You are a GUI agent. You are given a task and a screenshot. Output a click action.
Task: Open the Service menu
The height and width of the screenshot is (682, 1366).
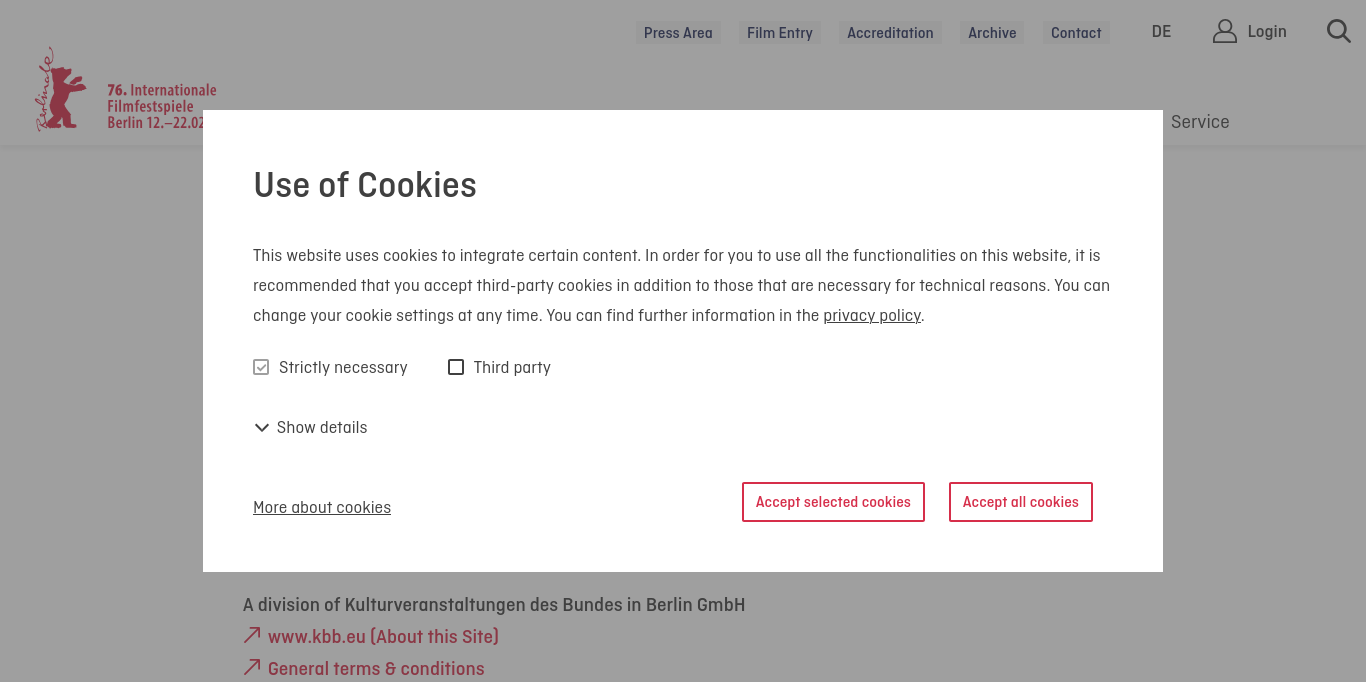(x=1199, y=122)
